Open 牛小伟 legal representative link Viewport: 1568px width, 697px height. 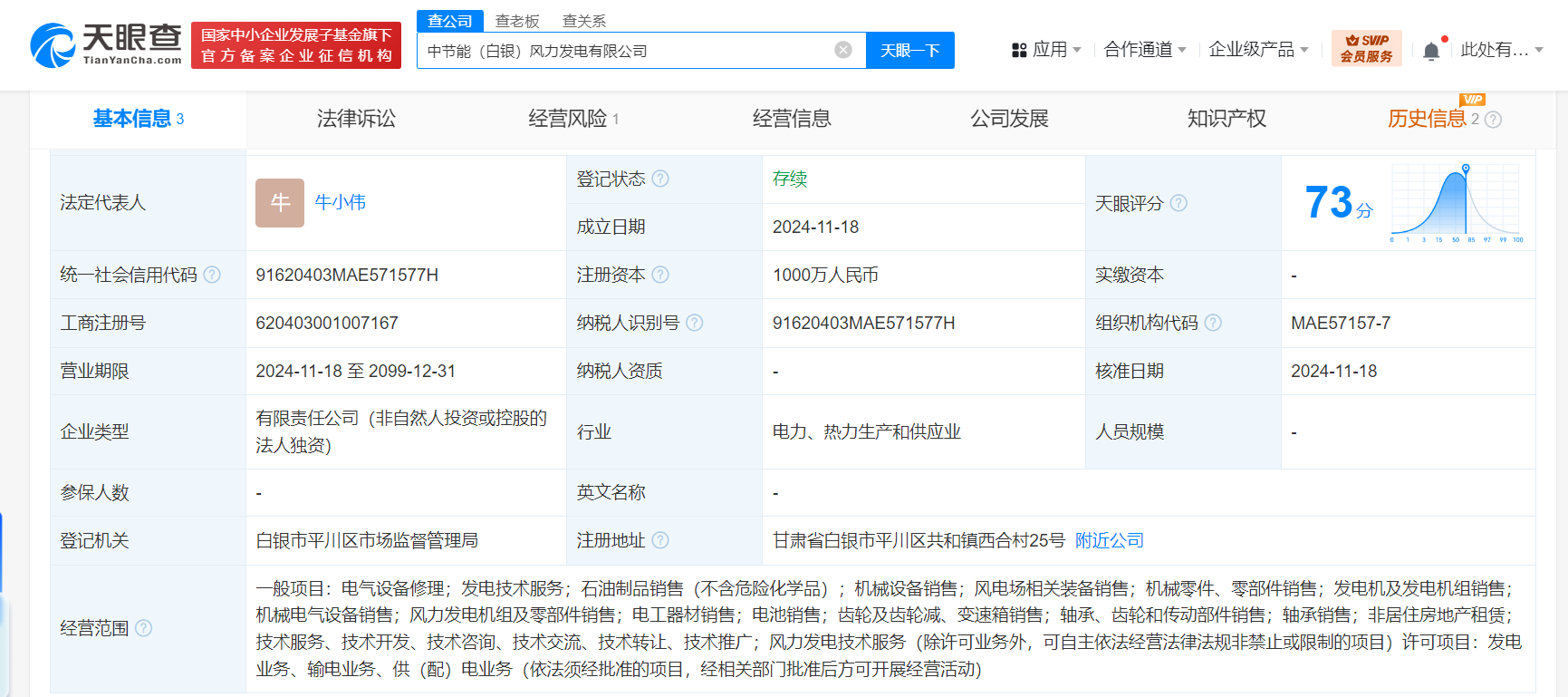tap(340, 202)
